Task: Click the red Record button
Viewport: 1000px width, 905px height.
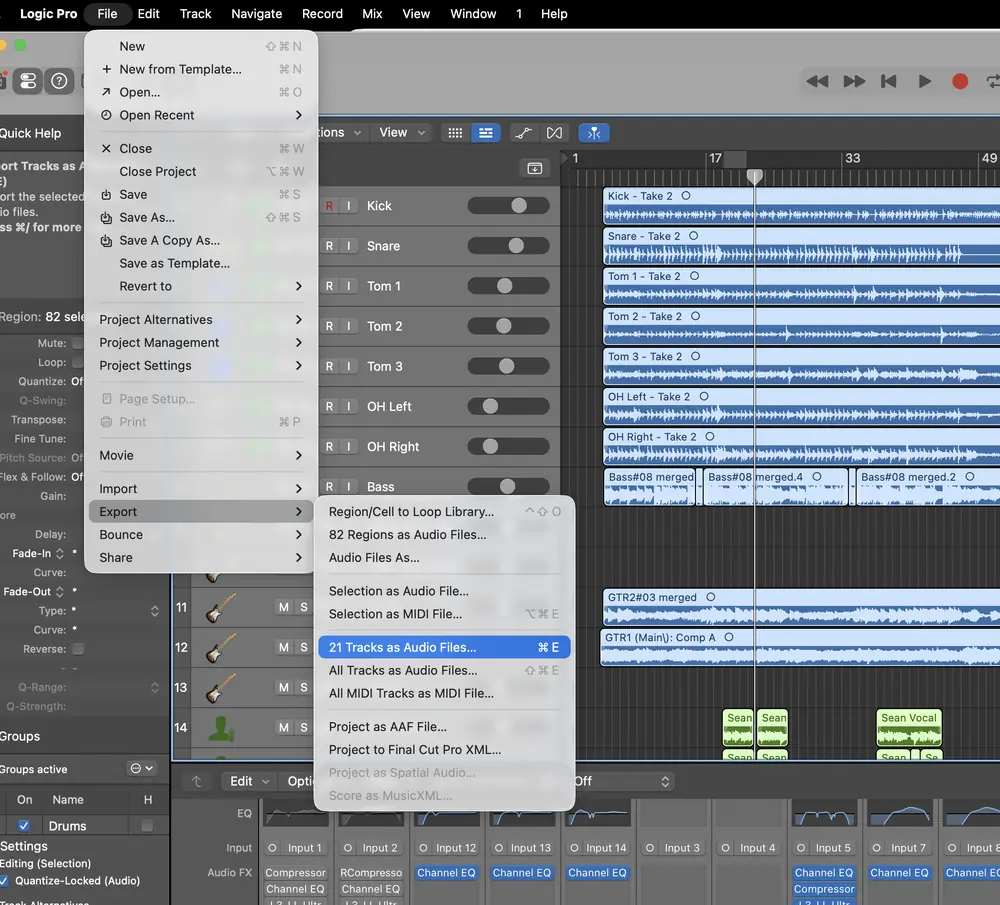Action: click(960, 81)
